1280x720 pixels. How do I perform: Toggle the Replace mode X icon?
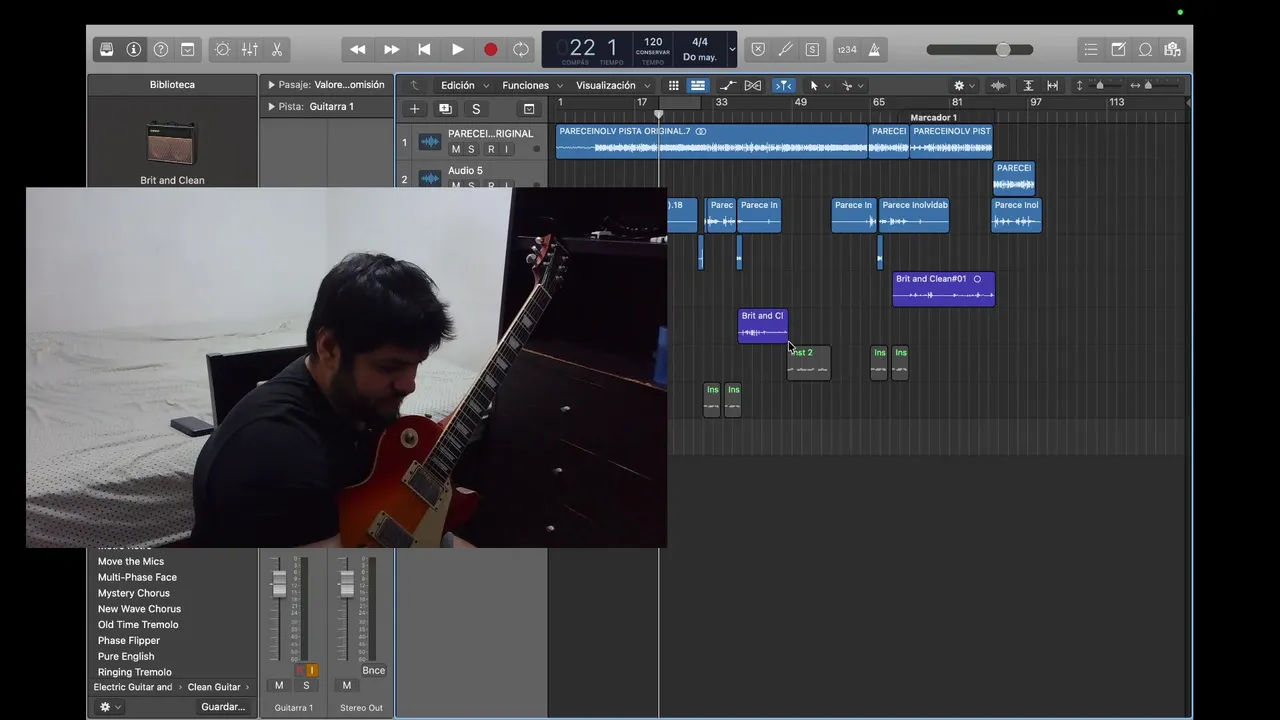coord(758,49)
